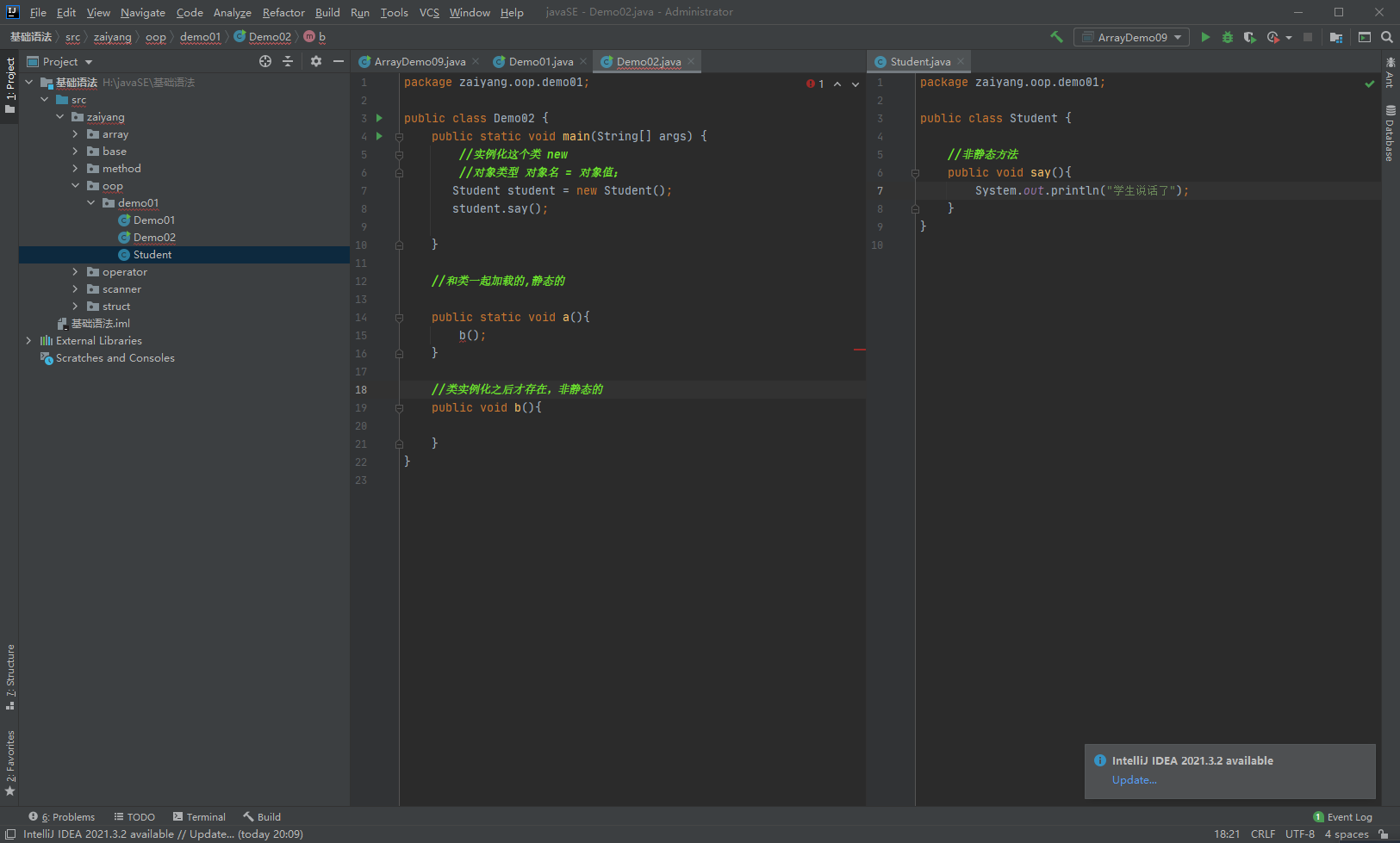Run ArrayDemo09 with the green play button
The image size is (1400, 843).
[1205, 37]
